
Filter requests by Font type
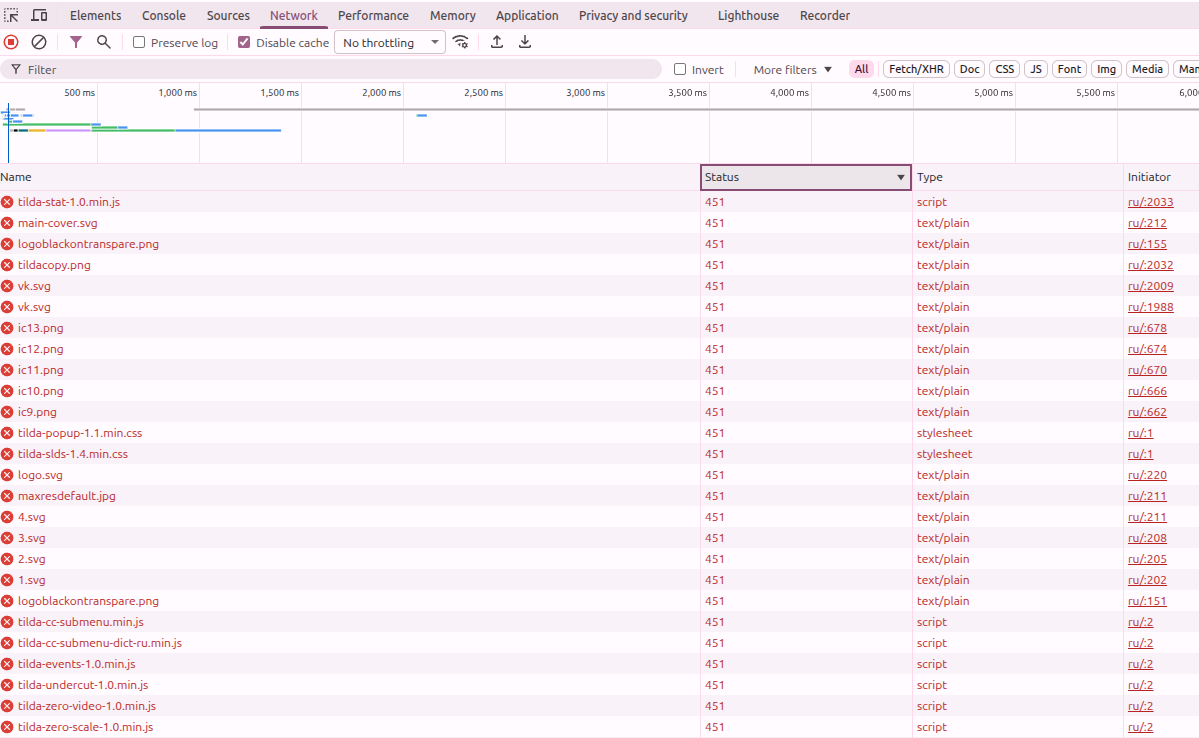pyautogui.click(x=1069, y=69)
